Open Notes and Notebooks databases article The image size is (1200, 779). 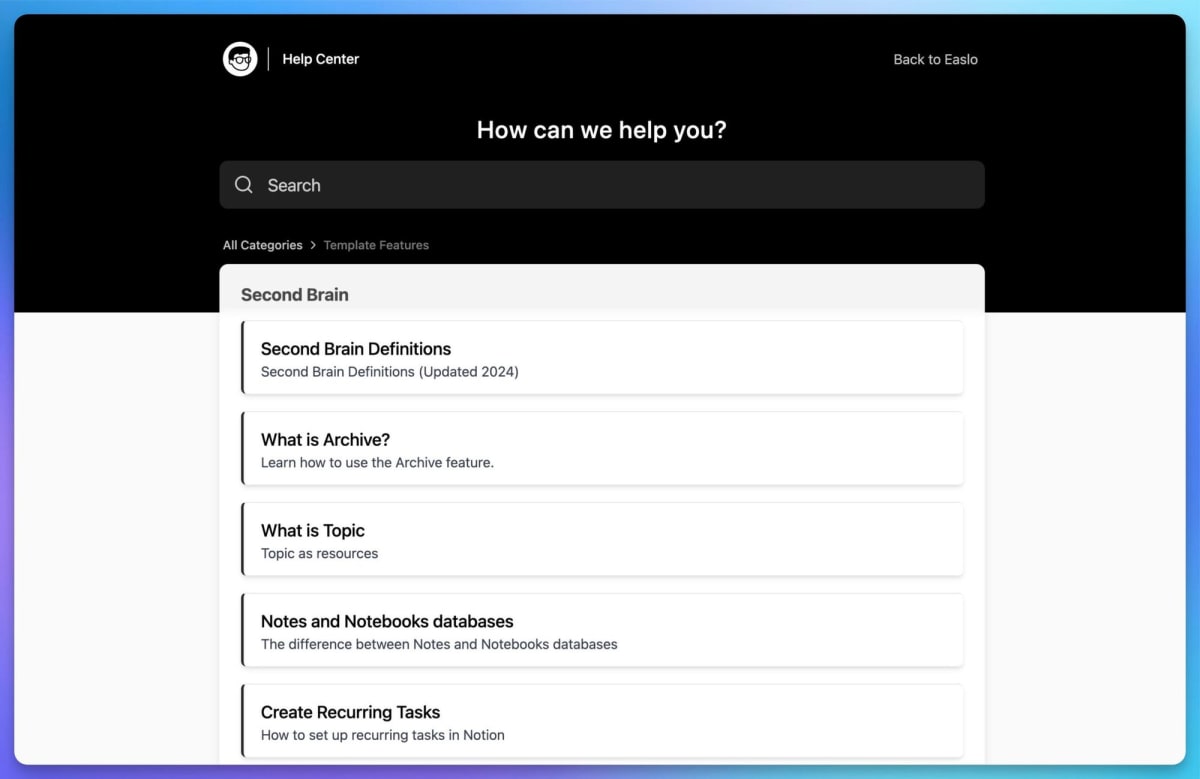[x=387, y=622]
